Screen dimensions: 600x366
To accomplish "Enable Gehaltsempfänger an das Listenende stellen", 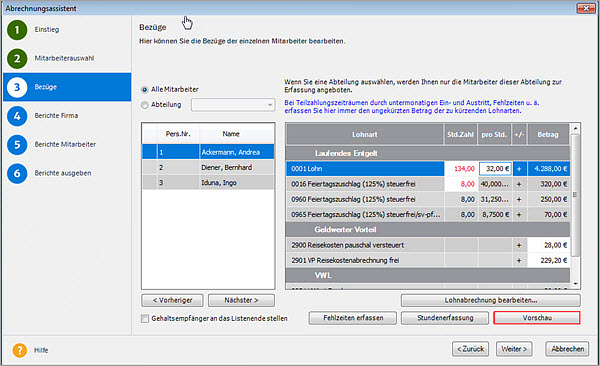I will click(x=145, y=319).
